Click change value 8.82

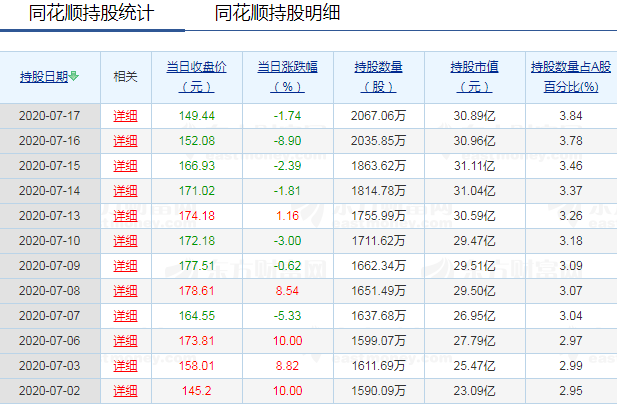click(287, 366)
